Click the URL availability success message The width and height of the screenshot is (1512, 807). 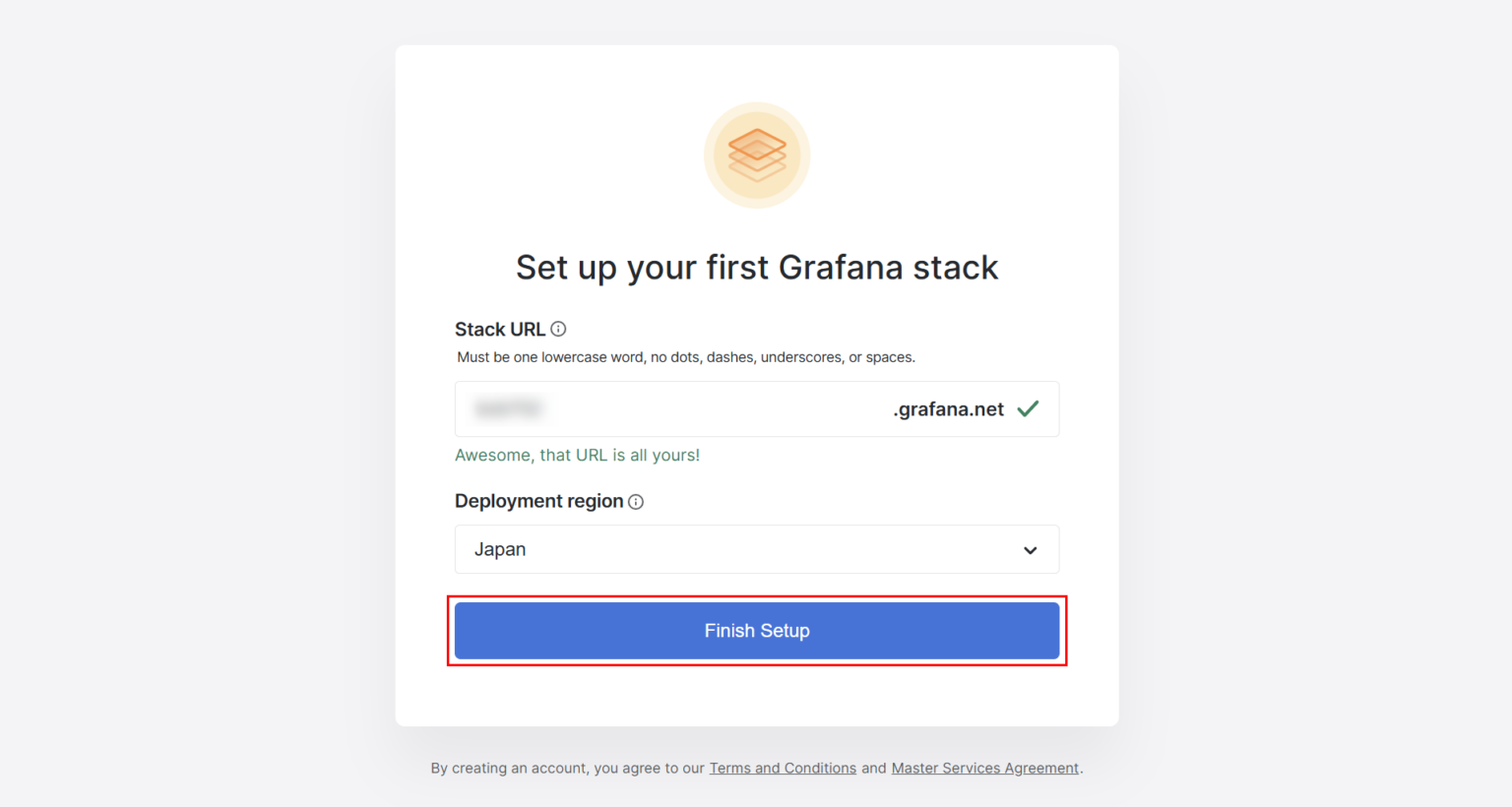tap(578, 455)
